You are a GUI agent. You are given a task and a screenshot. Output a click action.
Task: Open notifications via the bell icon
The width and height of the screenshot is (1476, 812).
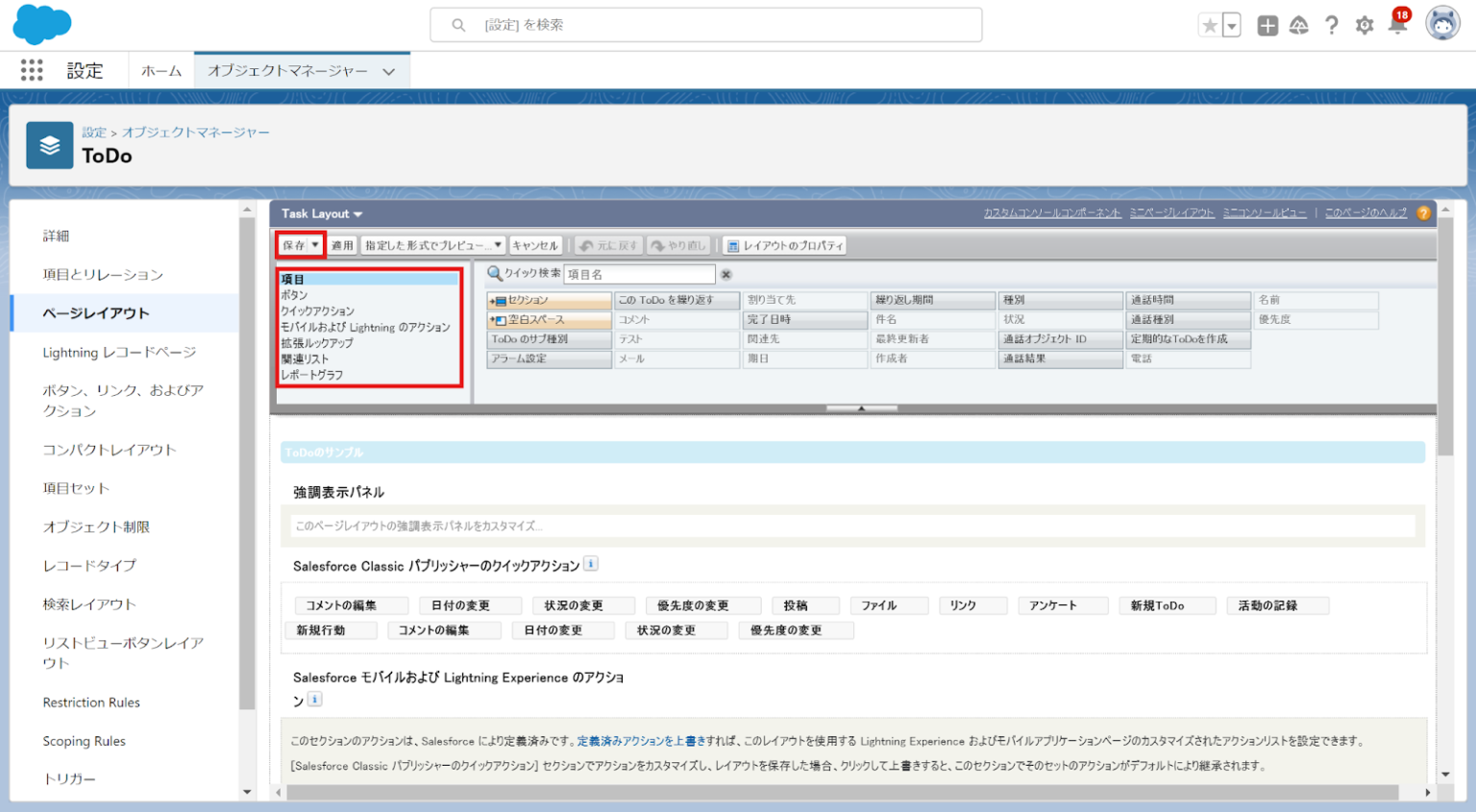(x=1395, y=26)
